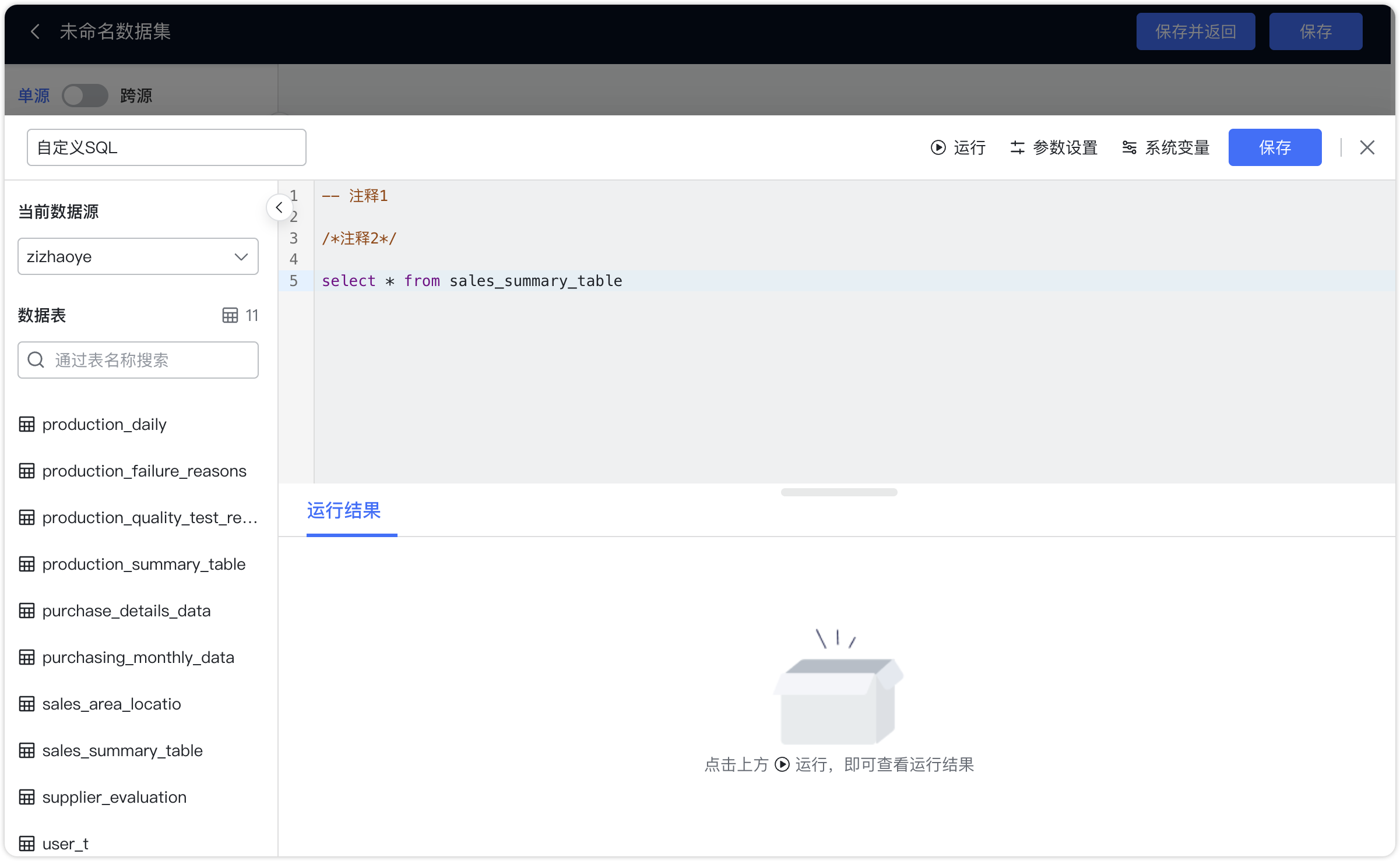Image resolution: width=1400 pixels, height=861 pixels.
Task: Toggle the 单源/跨源 switch
Action: click(x=85, y=96)
